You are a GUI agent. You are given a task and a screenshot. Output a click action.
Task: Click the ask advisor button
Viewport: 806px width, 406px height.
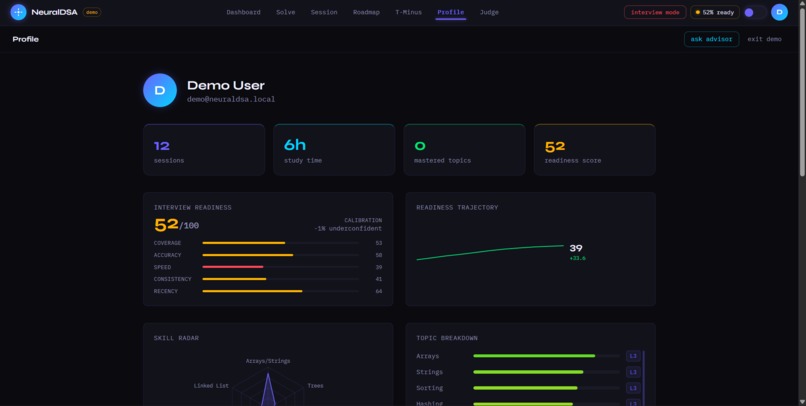coord(711,39)
